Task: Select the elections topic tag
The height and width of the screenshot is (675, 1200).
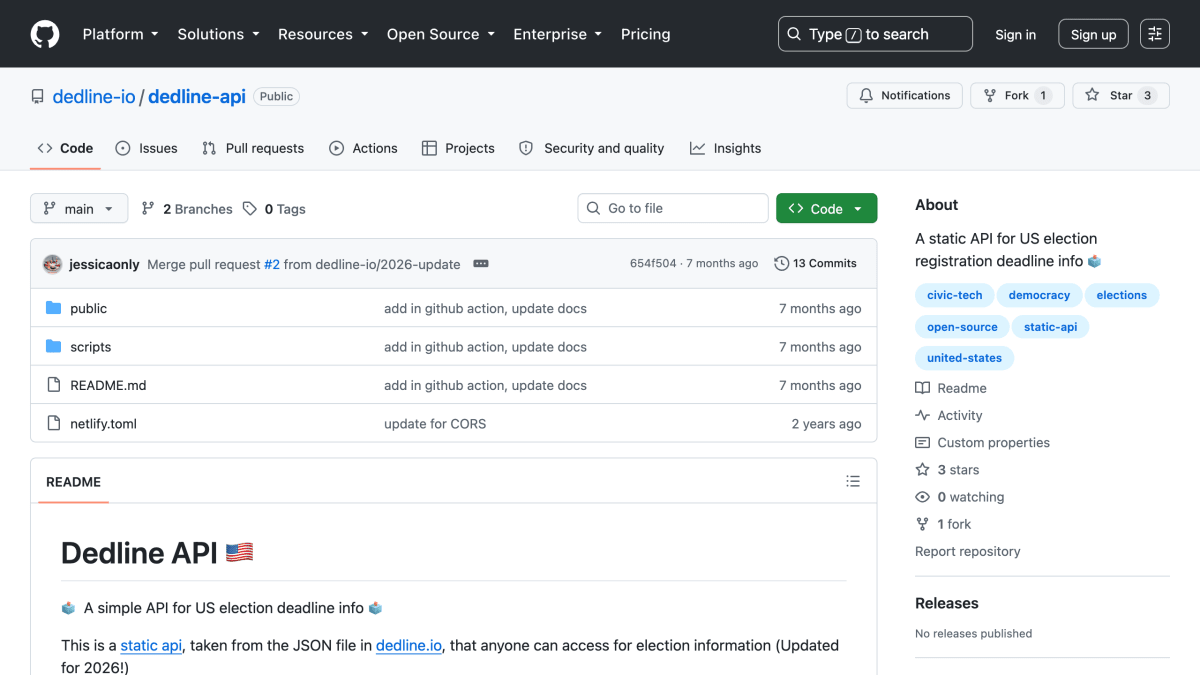Action: pos(1121,295)
